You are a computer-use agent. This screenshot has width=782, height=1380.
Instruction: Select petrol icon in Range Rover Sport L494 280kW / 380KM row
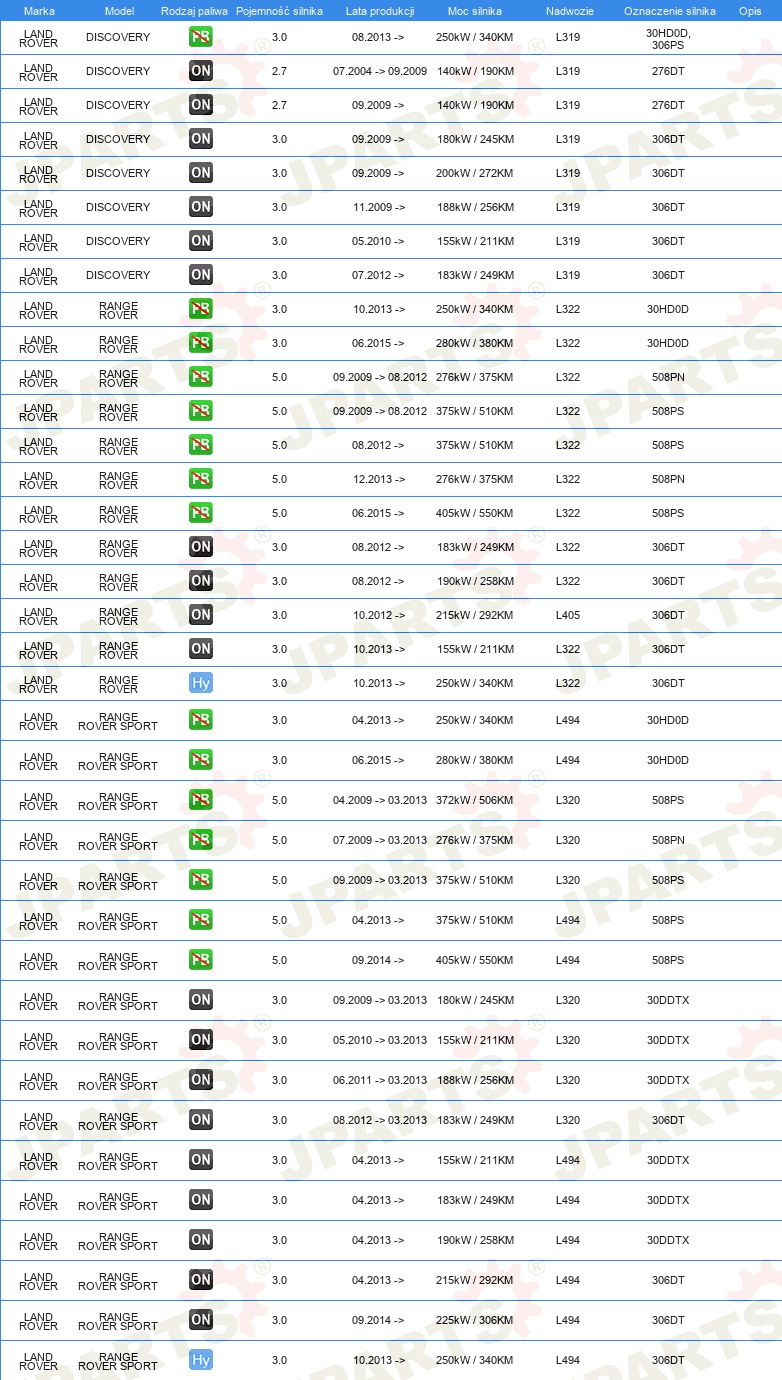click(x=201, y=760)
